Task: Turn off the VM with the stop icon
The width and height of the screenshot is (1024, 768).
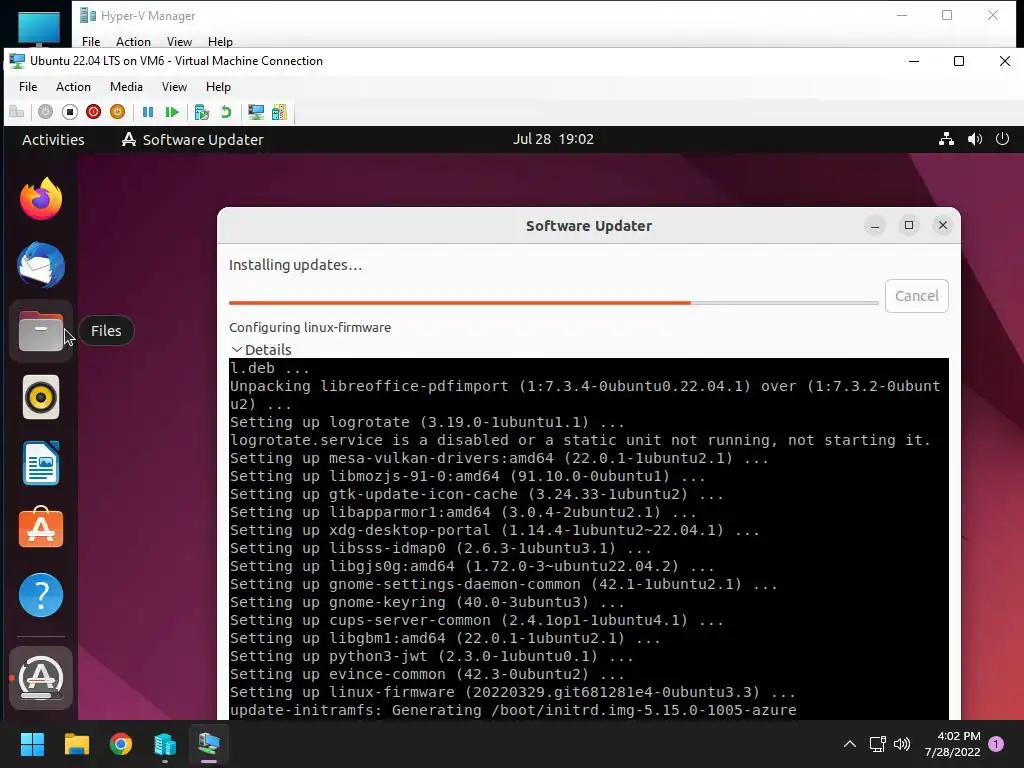Action: pyautogui.click(x=70, y=112)
